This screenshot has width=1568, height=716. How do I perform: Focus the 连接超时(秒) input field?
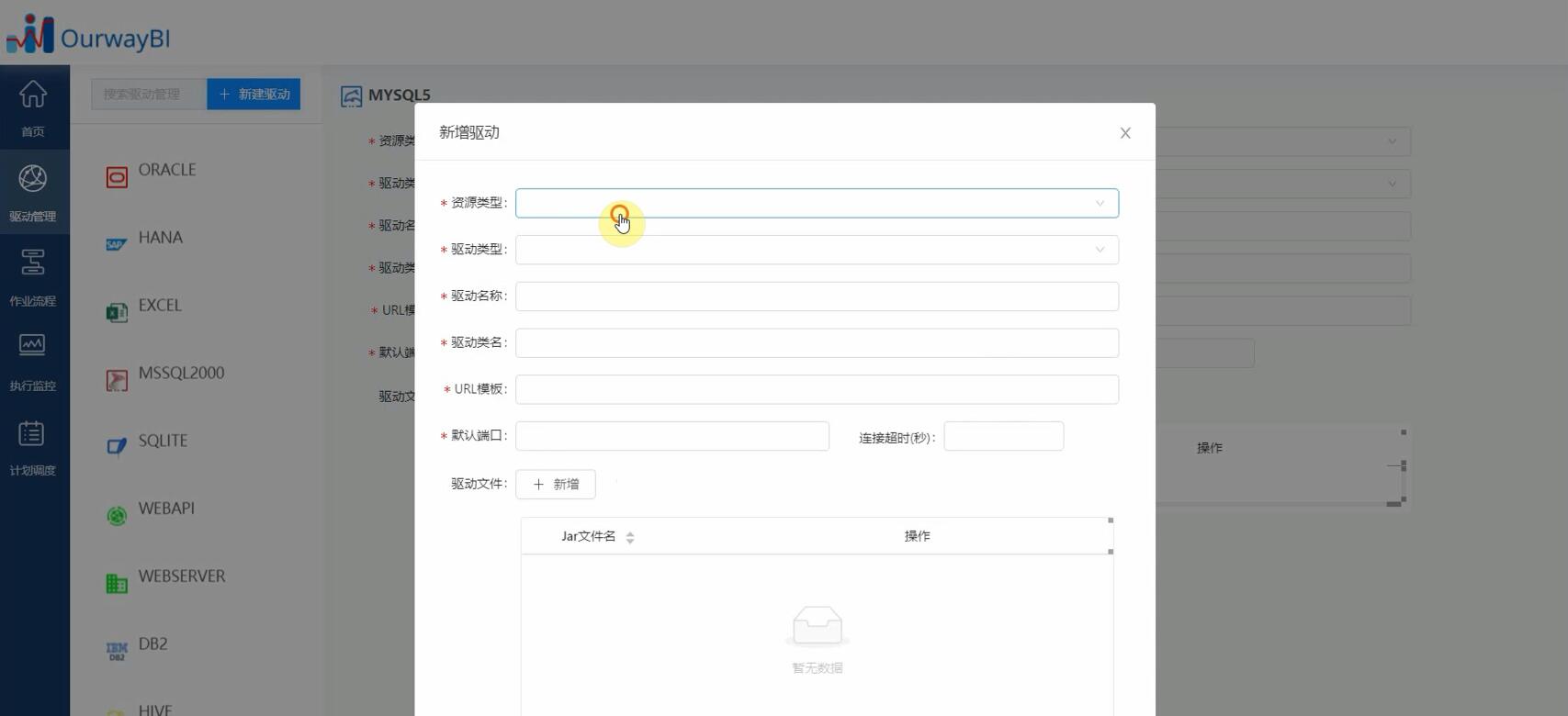pyautogui.click(x=1004, y=436)
